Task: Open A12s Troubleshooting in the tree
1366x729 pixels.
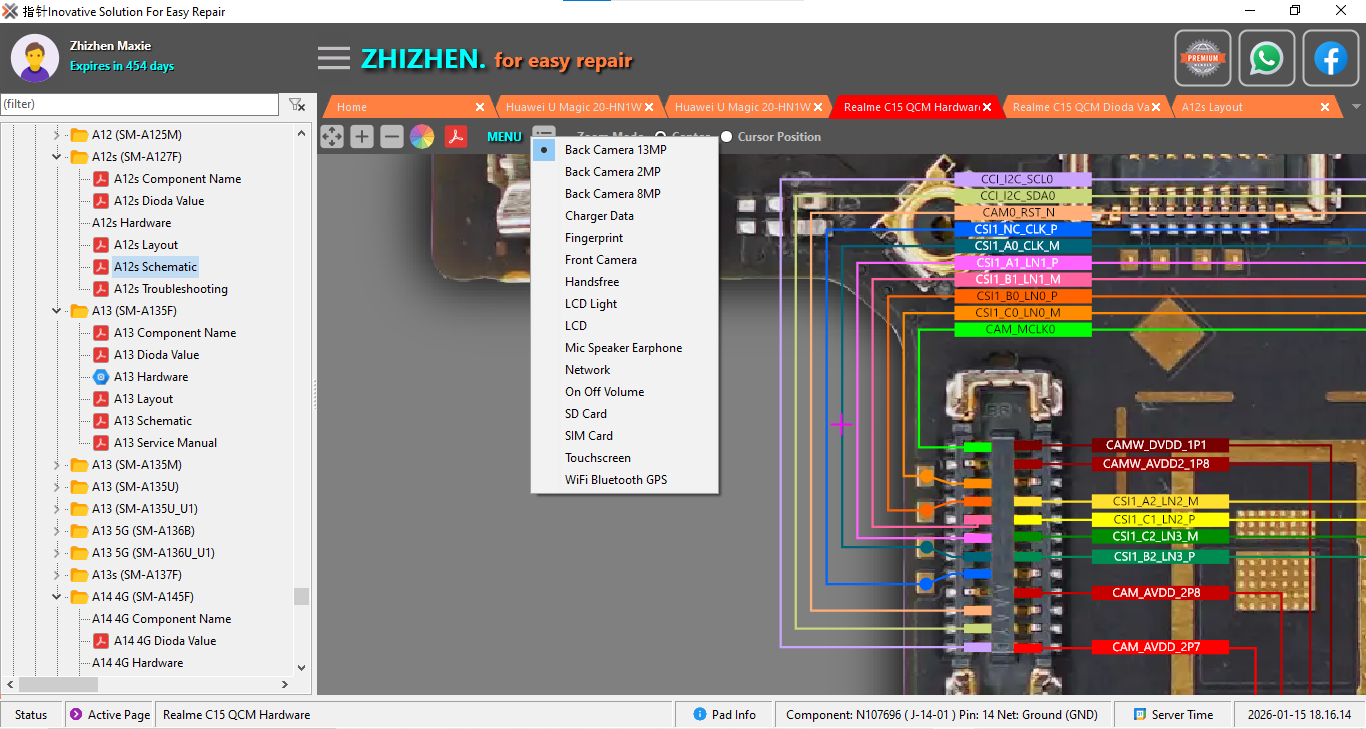Action: tap(171, 289)
